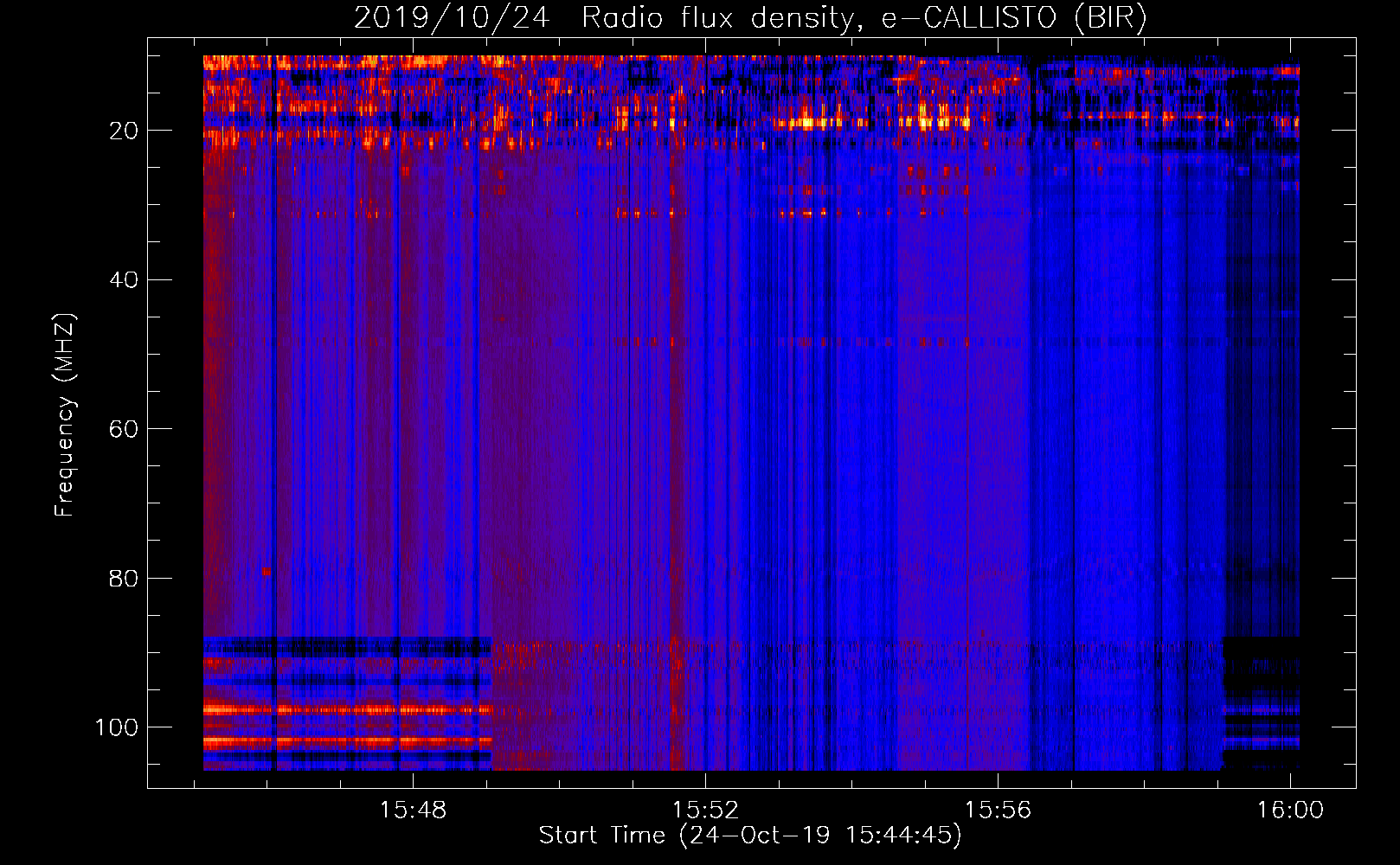Click the frequency tick label '100'
Screen dimensions: 1400x865
click(116, 727)
